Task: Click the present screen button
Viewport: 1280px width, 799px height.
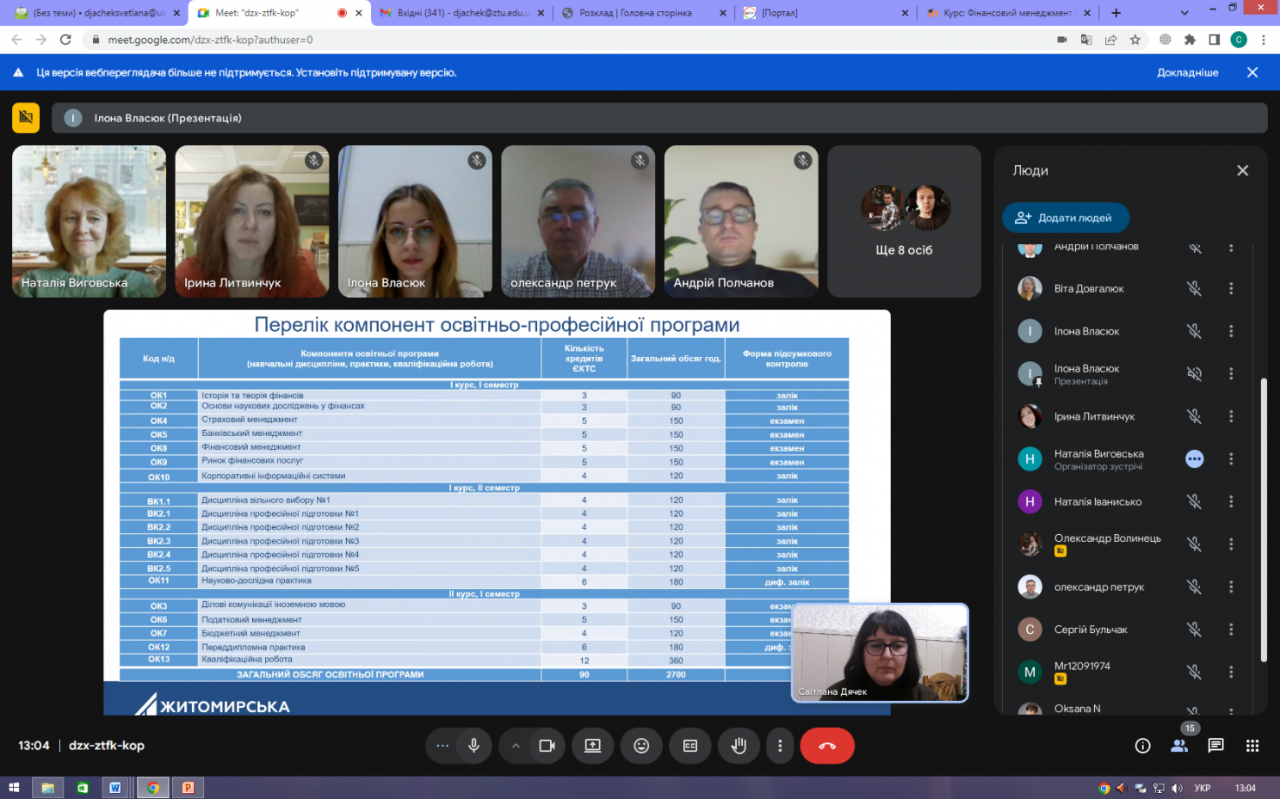Action: tap(592, 746)
